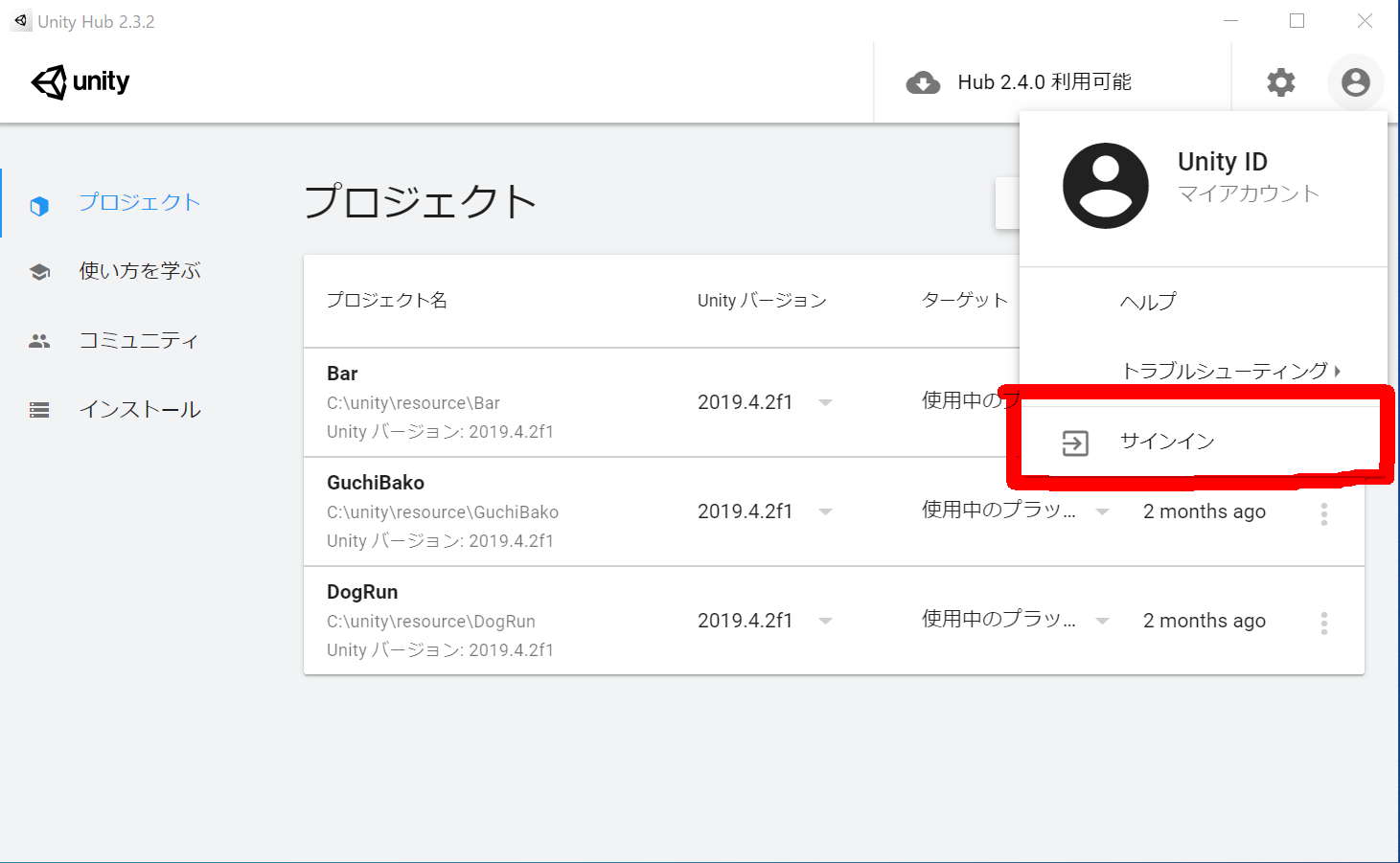Viewport: 1400px width, 863px height.
Task: Open three-dot menu for GuchiBako project
Action: point(1324,514)
